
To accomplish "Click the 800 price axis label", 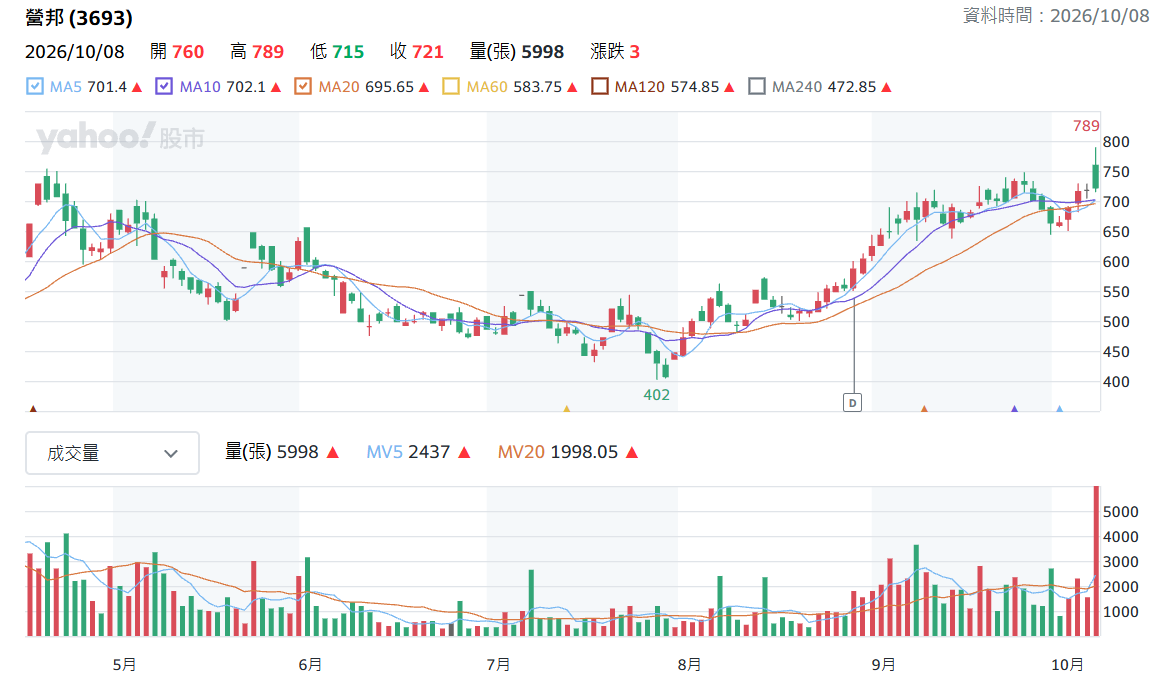I will [x=1116, y=142].
